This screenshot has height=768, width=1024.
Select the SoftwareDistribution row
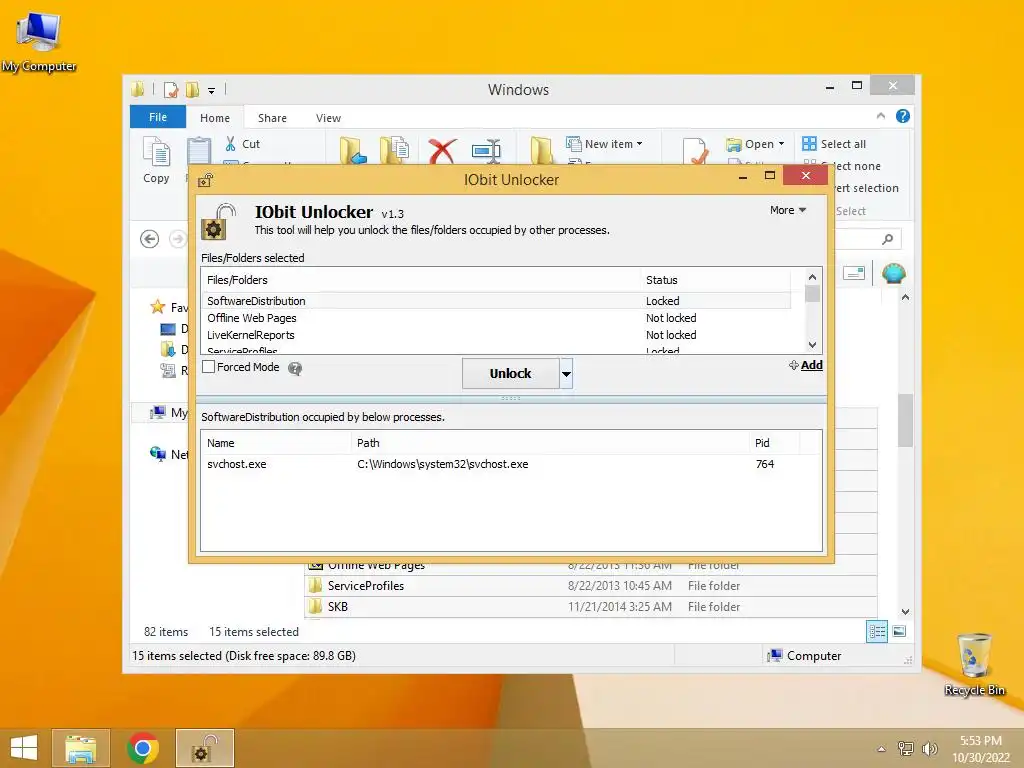click(x=496, y=301)
